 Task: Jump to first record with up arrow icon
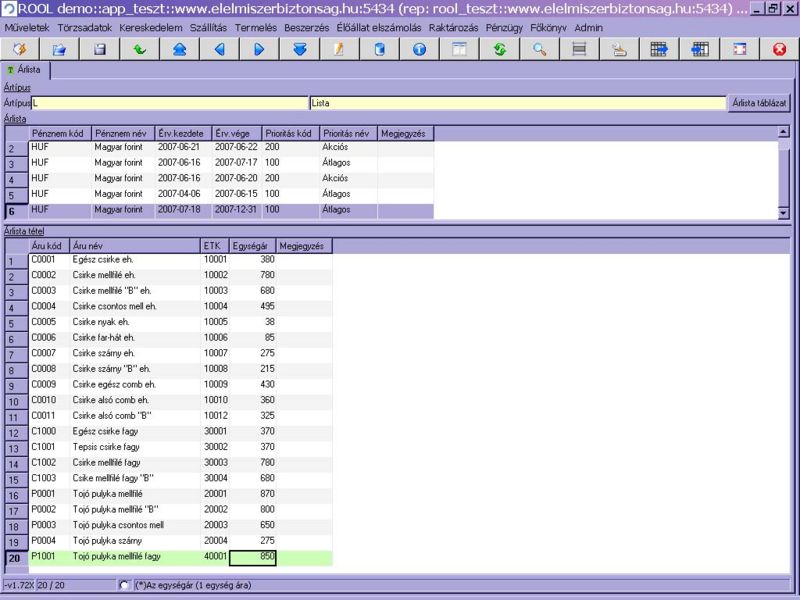(x=179, y=49)
